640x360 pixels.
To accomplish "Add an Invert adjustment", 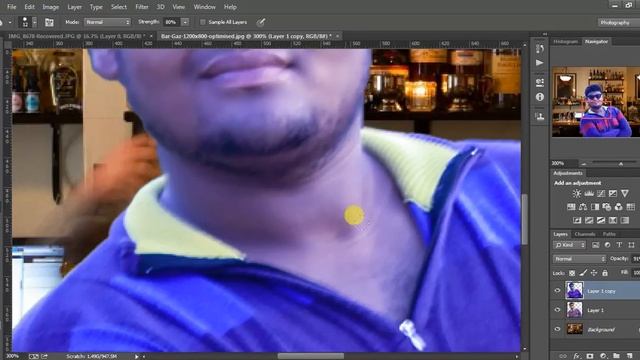I will pyautogui.click(x=577, y=220).
